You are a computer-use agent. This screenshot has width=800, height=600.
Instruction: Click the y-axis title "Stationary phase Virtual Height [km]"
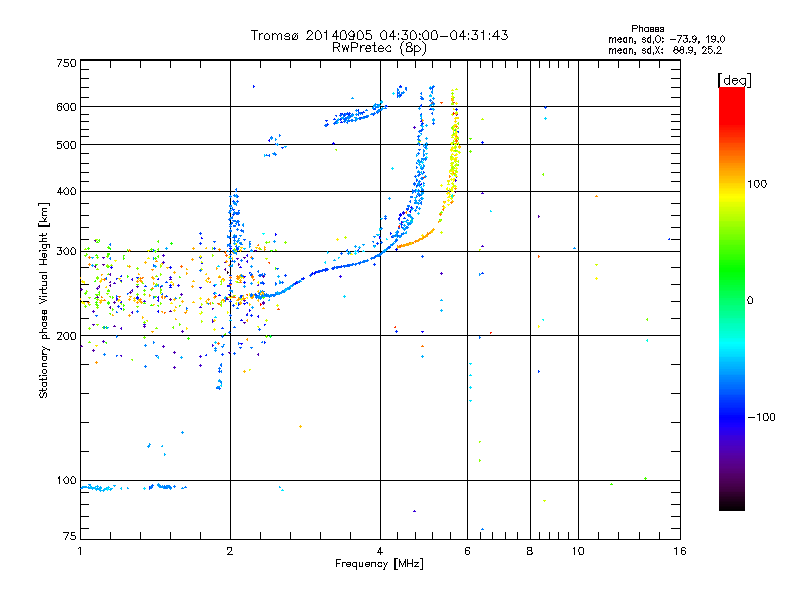[44, 300]
